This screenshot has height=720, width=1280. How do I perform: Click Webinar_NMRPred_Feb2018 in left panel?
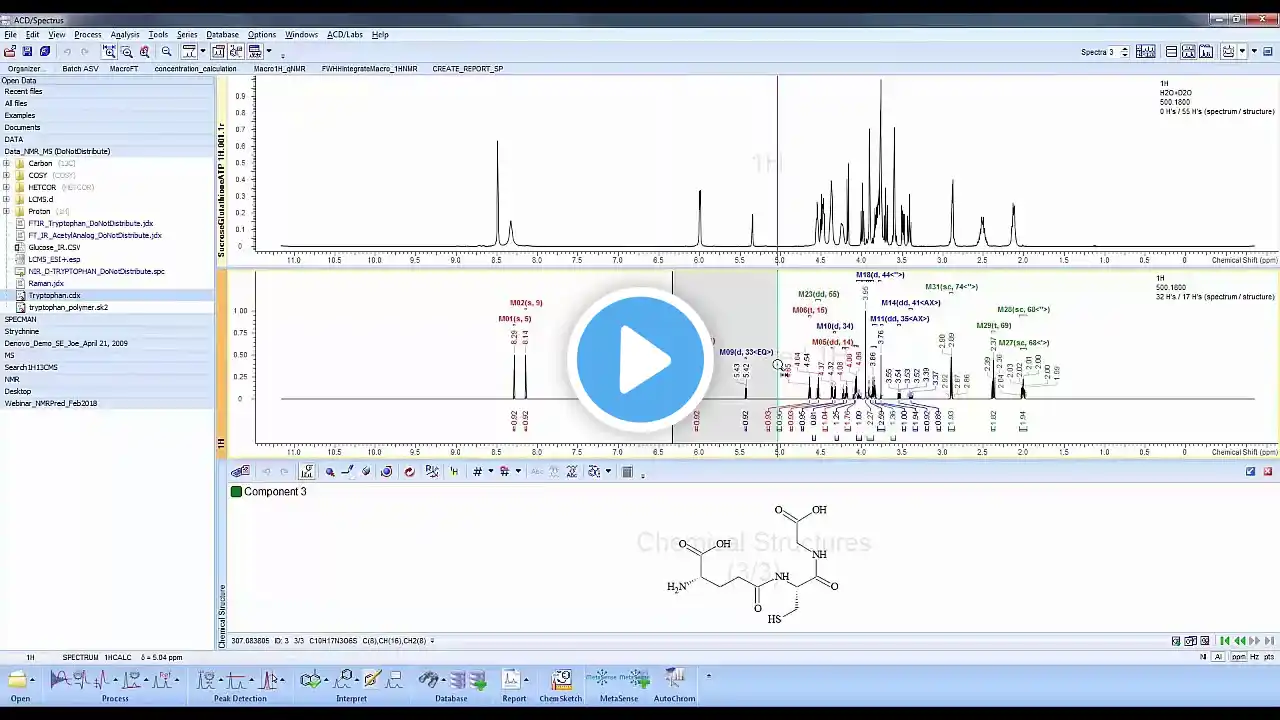51,404
